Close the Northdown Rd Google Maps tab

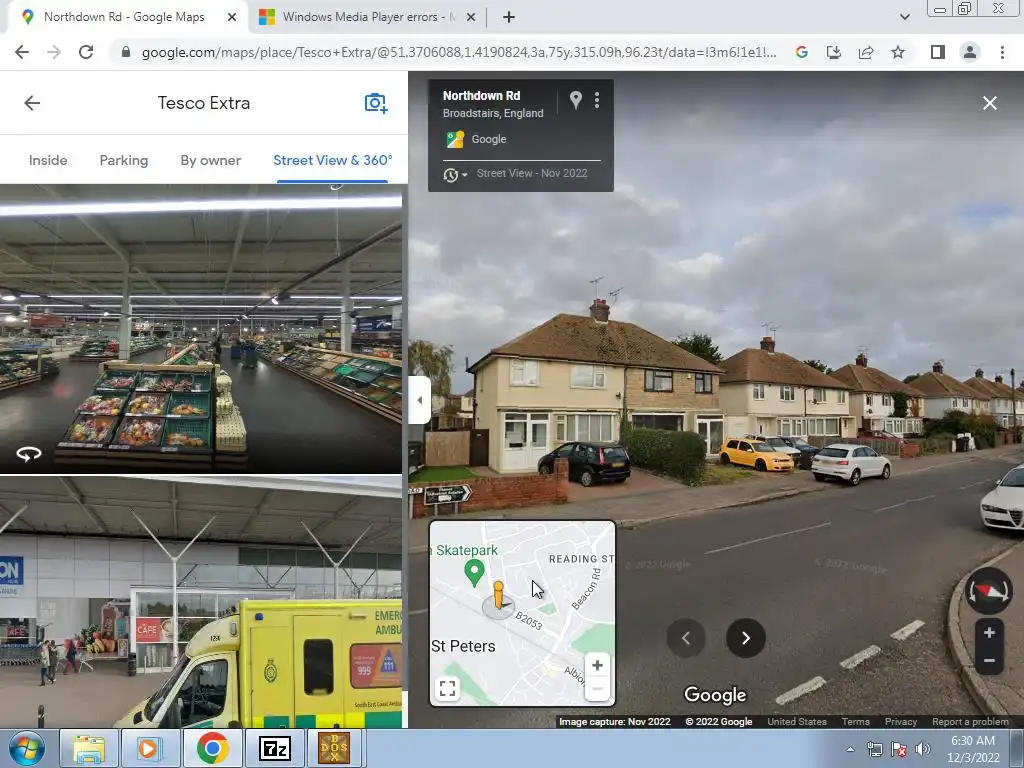(x=232, y=18)
